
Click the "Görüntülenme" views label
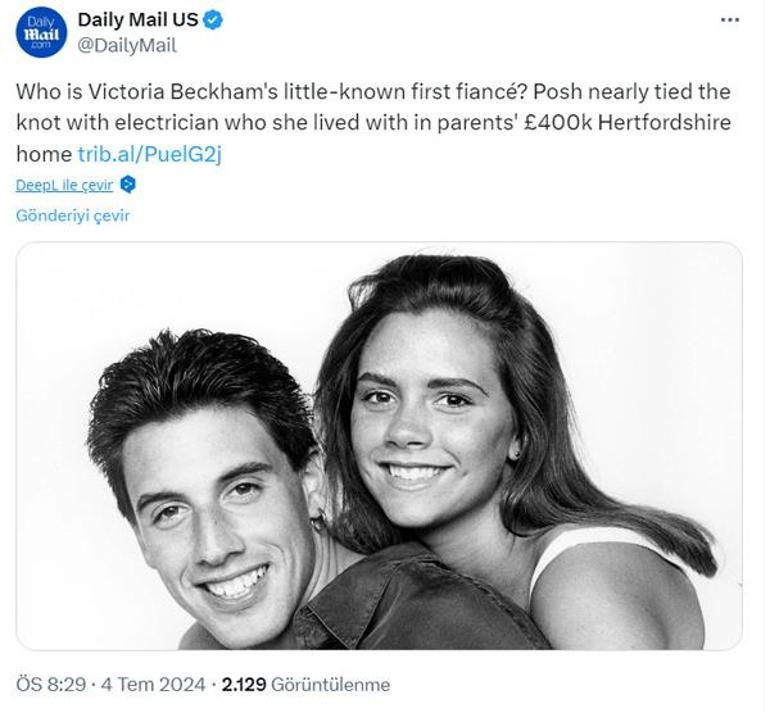click(x=333, y=685)
